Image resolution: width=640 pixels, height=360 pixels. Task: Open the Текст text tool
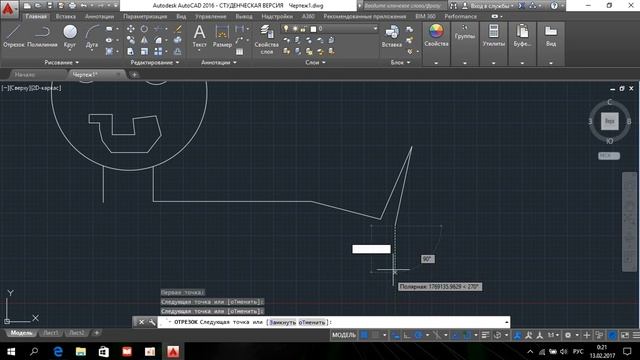tap(199, 36)
